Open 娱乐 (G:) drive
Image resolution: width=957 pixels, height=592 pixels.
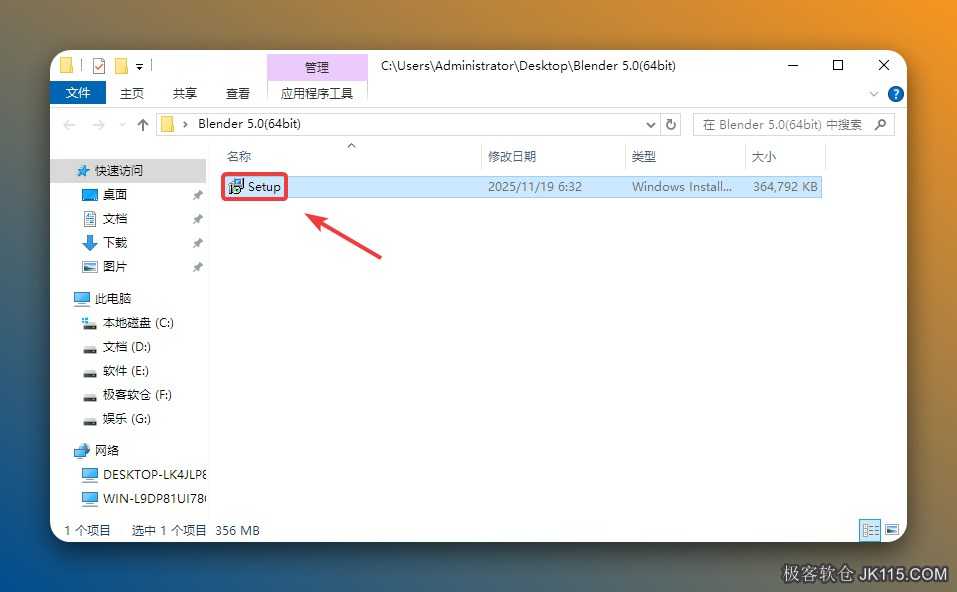pyautogui.click(x=126, y=419)
